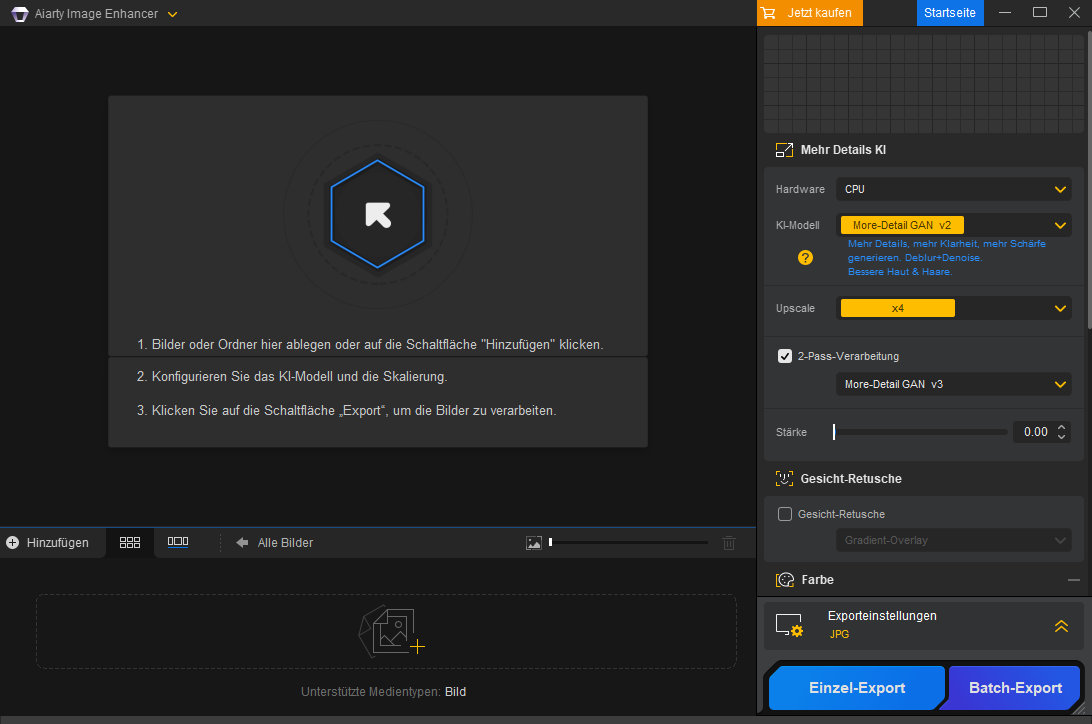Open the Hardware CPU dropdown
Image resolution: width=1092 pixels, height=724 pixels.
coord(953,189)
